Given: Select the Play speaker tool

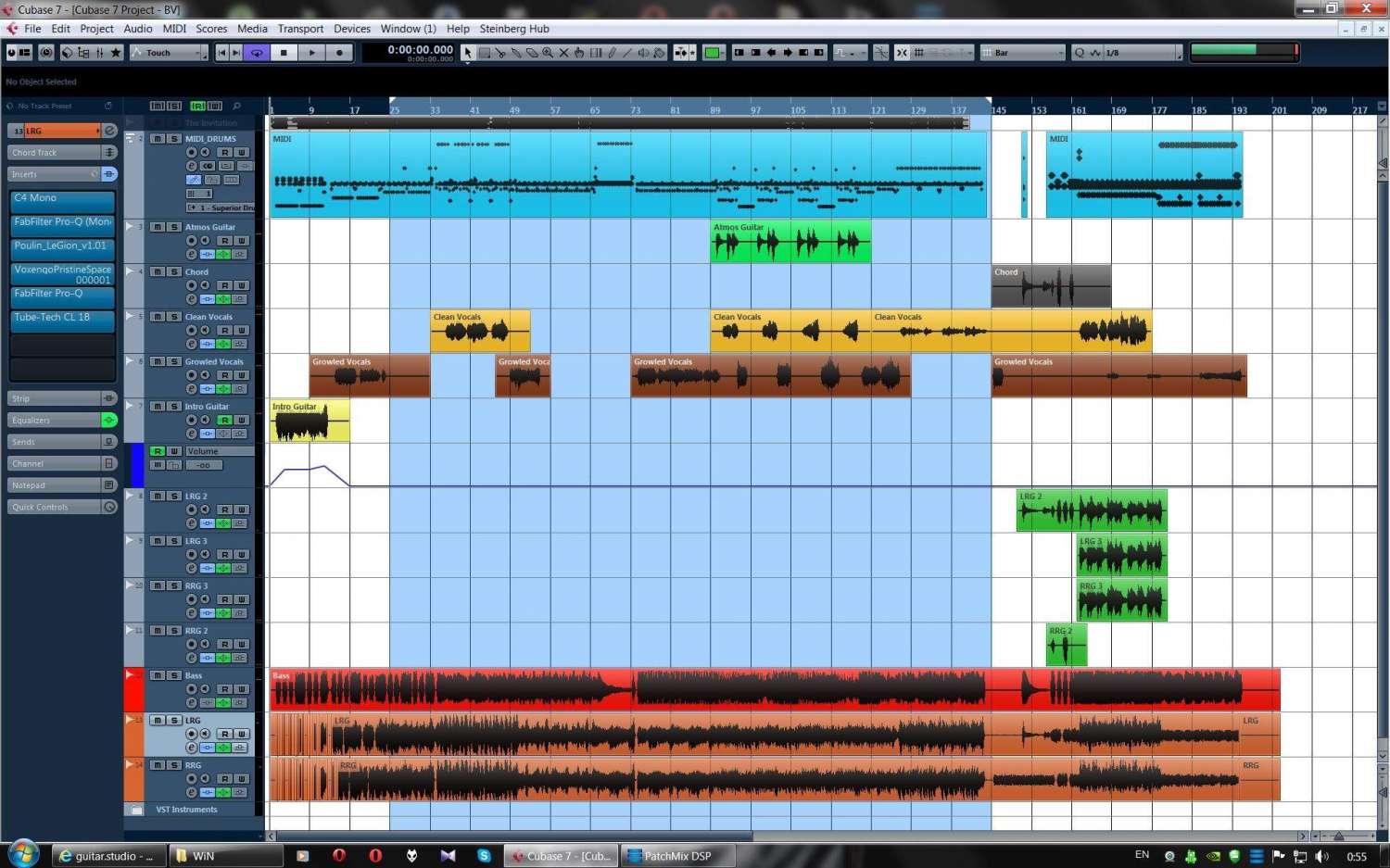Looking at the screenshot, I should [x=643, y=53].
